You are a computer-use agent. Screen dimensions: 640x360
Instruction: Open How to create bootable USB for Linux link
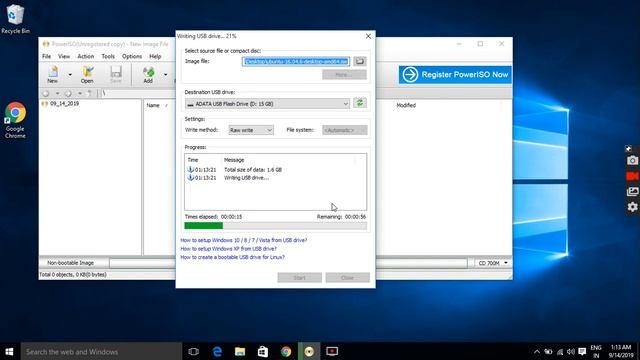232,257
